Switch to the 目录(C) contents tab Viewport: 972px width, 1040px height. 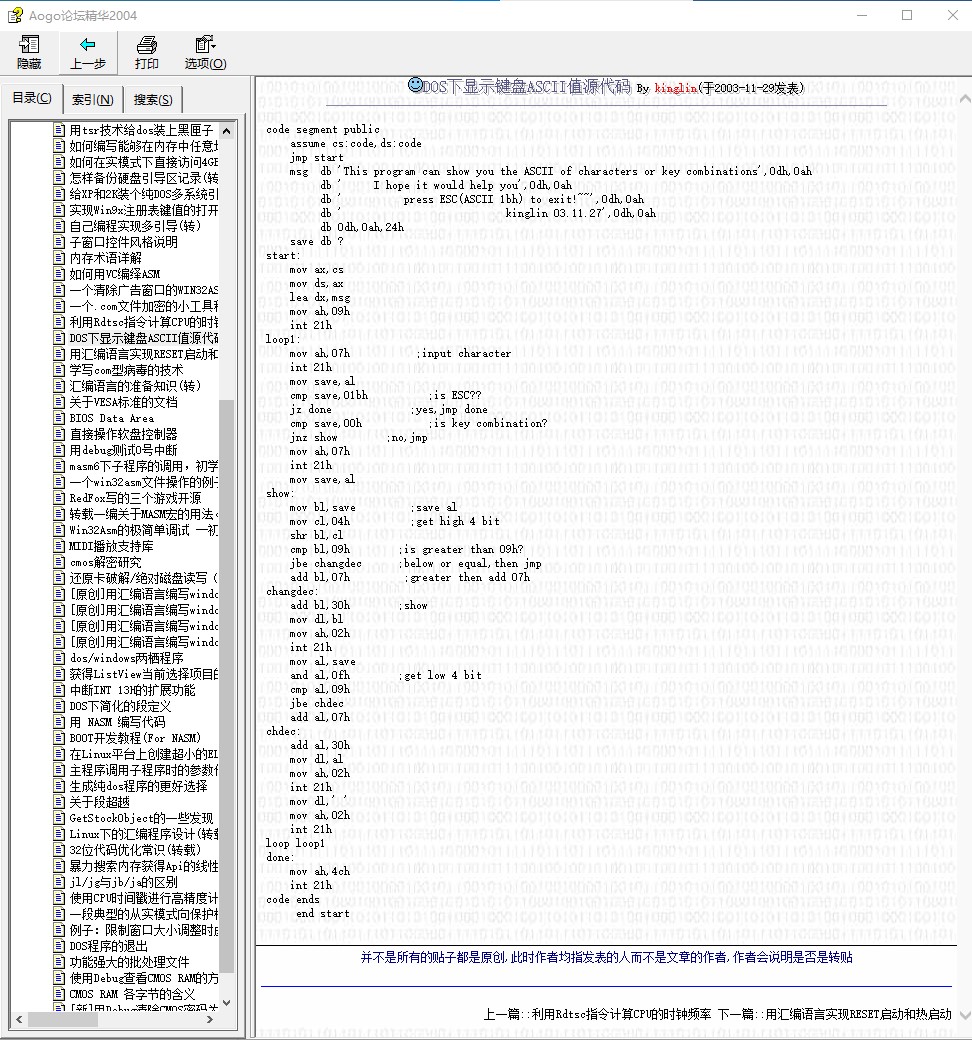32,98
